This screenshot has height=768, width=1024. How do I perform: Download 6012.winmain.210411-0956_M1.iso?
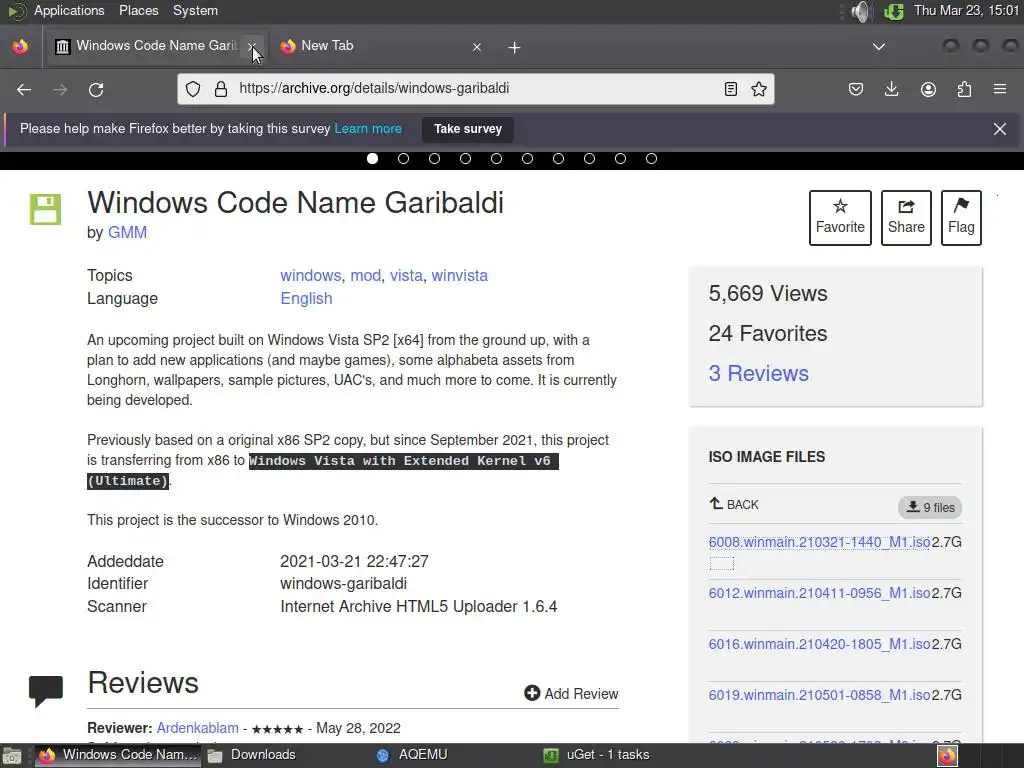click(820, 593)
